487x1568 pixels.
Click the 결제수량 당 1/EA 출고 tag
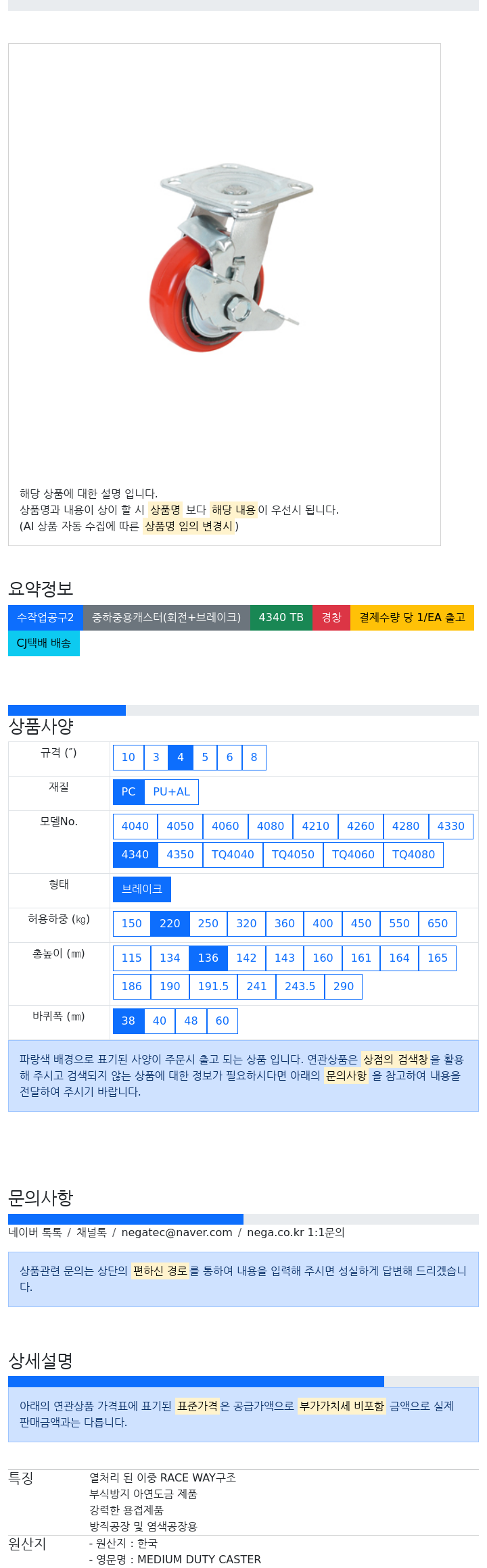coord(412,618)
